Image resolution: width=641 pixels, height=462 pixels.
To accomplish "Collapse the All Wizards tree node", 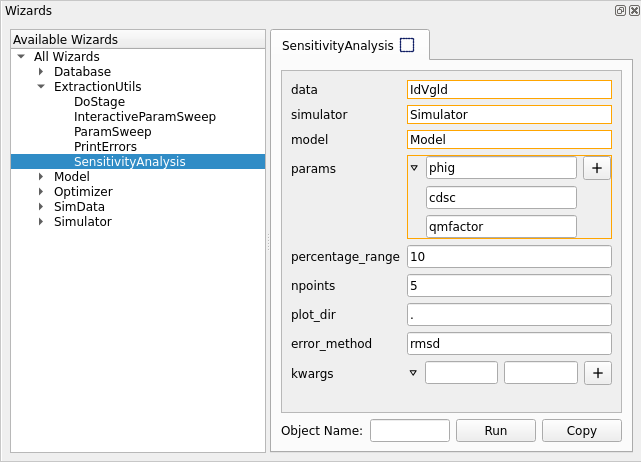I will pos(21,57).
